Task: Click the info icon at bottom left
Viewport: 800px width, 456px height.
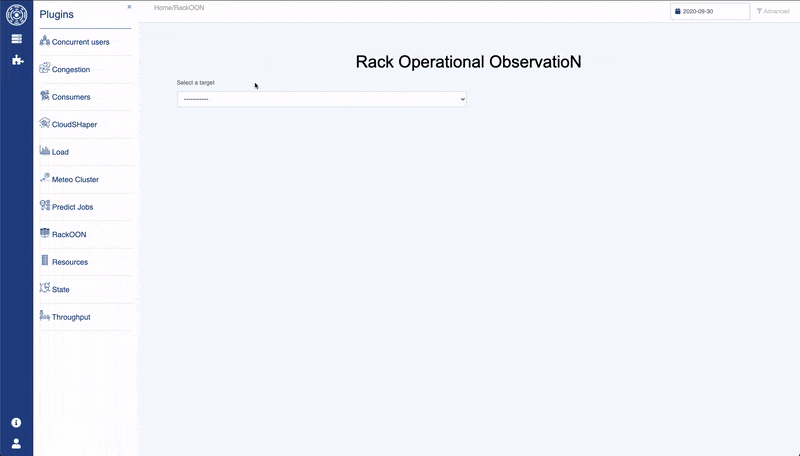Action: (x=16, y=423)
